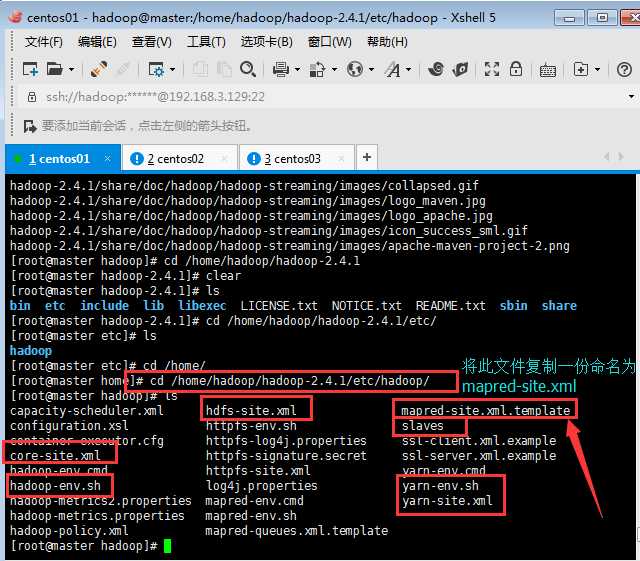Viewport: 640px width, 561px height.
Task: Click hadoop-env.sh in the listing
Action: coord(55,485)
